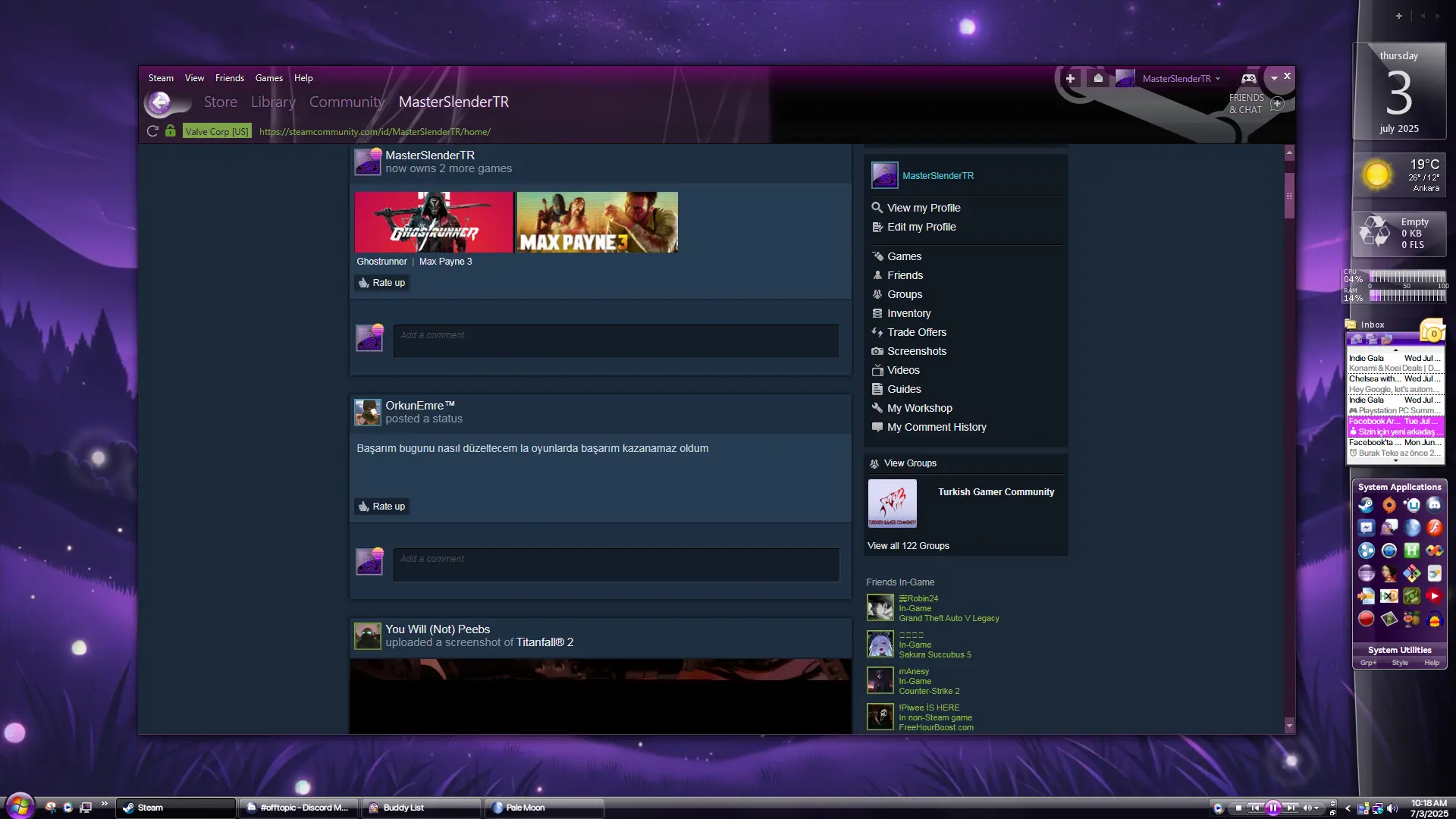Screen dimensions: 1456x819
Task: Add a comment under OrkunEmre's status
Action: (x=616, y=565)
